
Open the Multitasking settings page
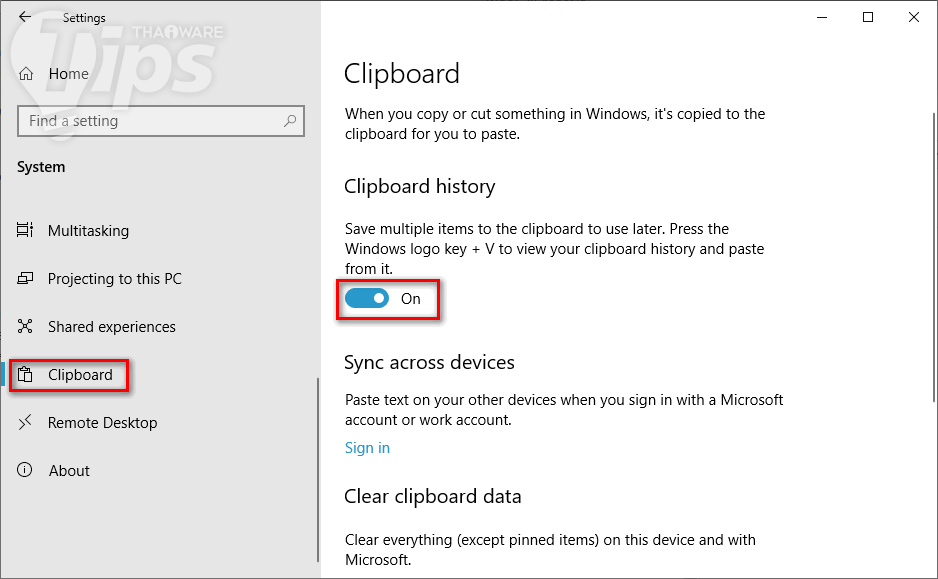pyautogui.click(x=88, y=231)
